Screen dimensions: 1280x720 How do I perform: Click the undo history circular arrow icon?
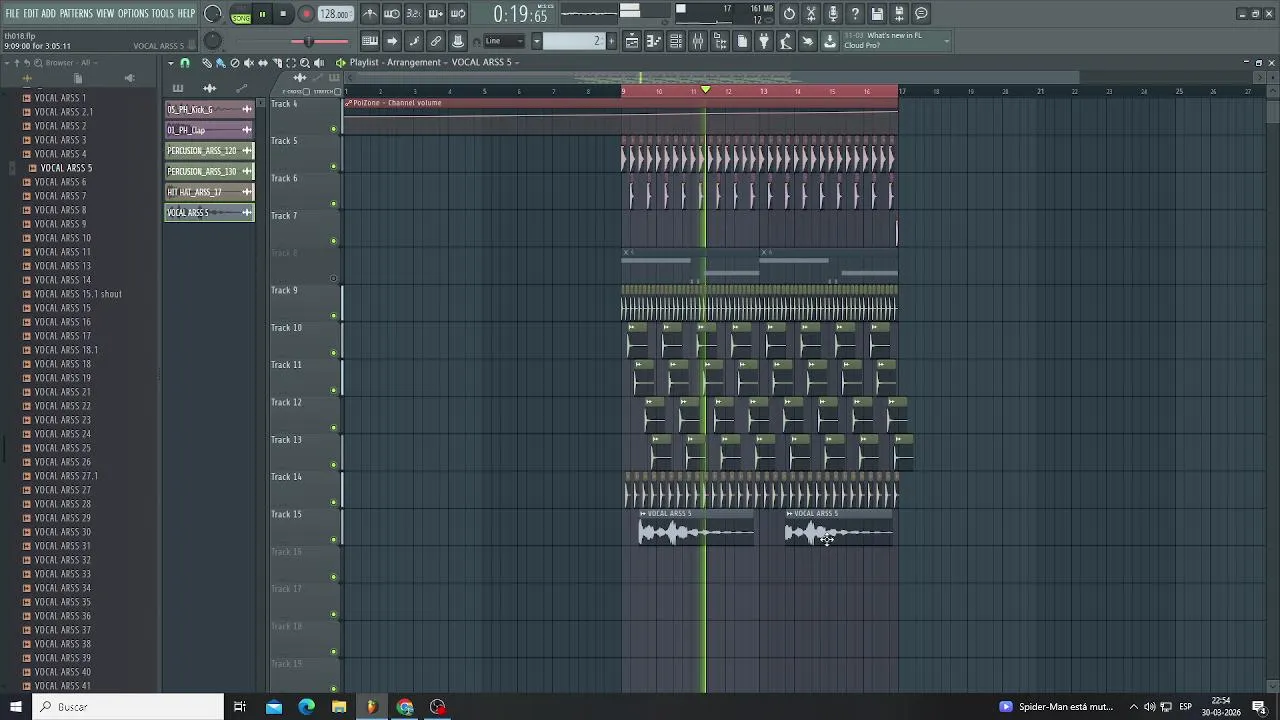789,14
